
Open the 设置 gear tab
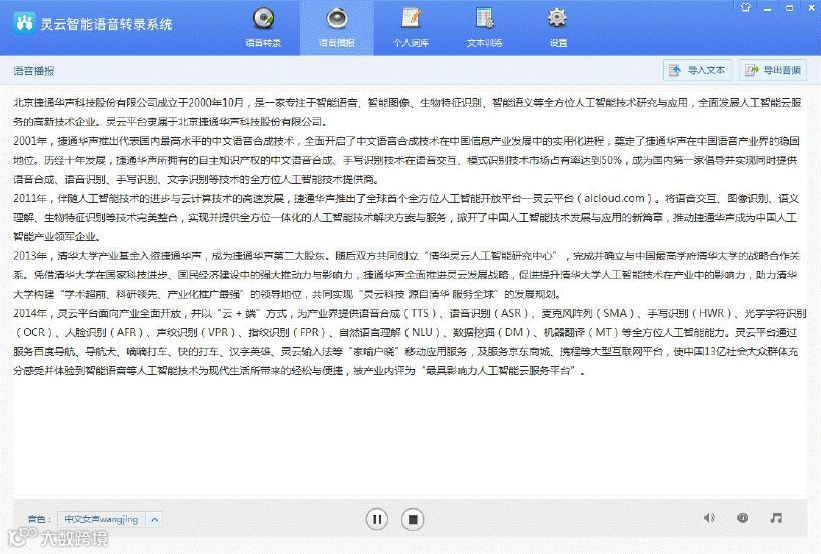(x=558, y=27)
